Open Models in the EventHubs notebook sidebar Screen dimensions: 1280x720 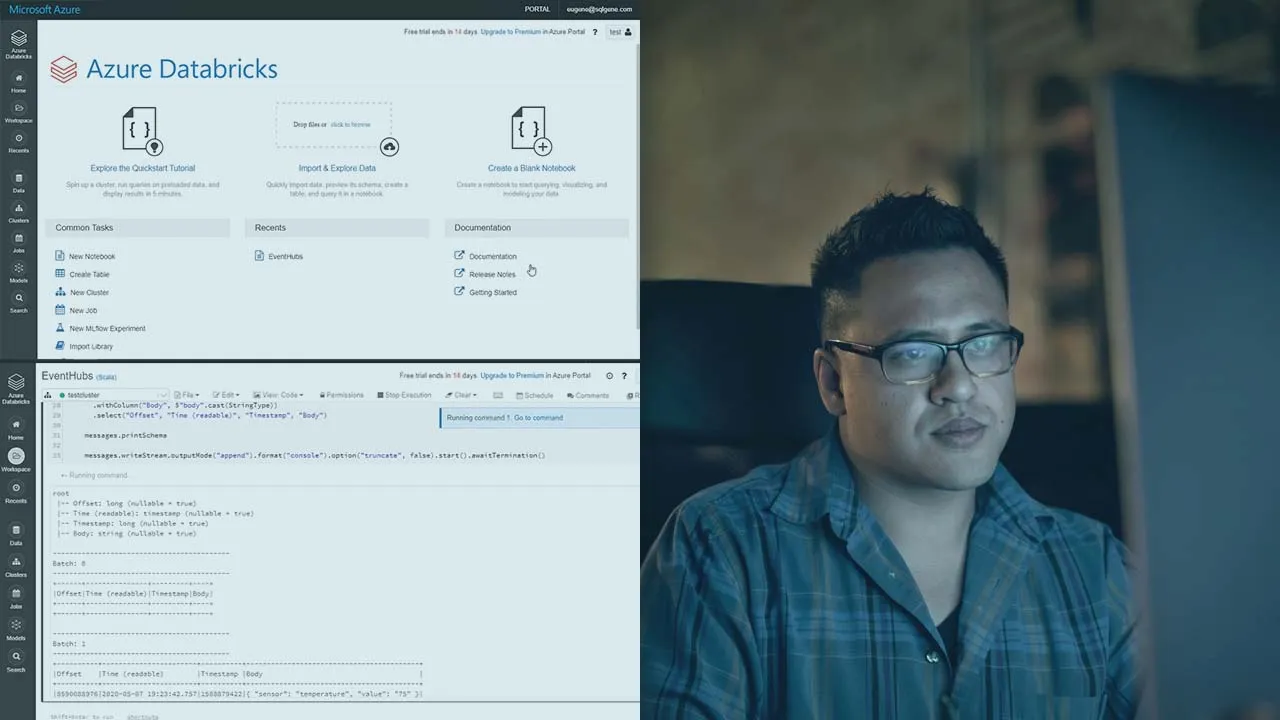pos(16,629)
